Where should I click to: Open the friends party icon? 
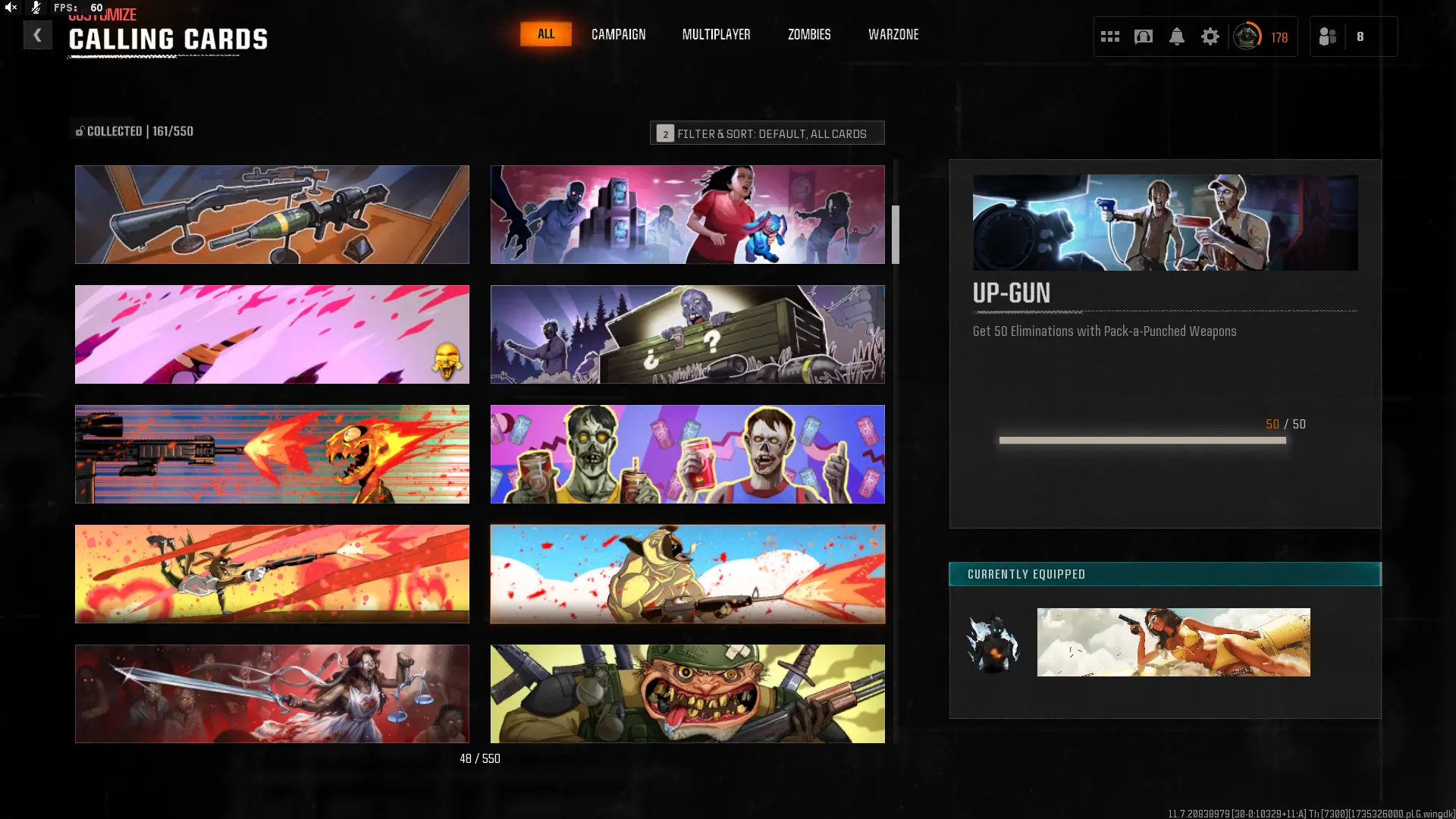point(1328,36)
